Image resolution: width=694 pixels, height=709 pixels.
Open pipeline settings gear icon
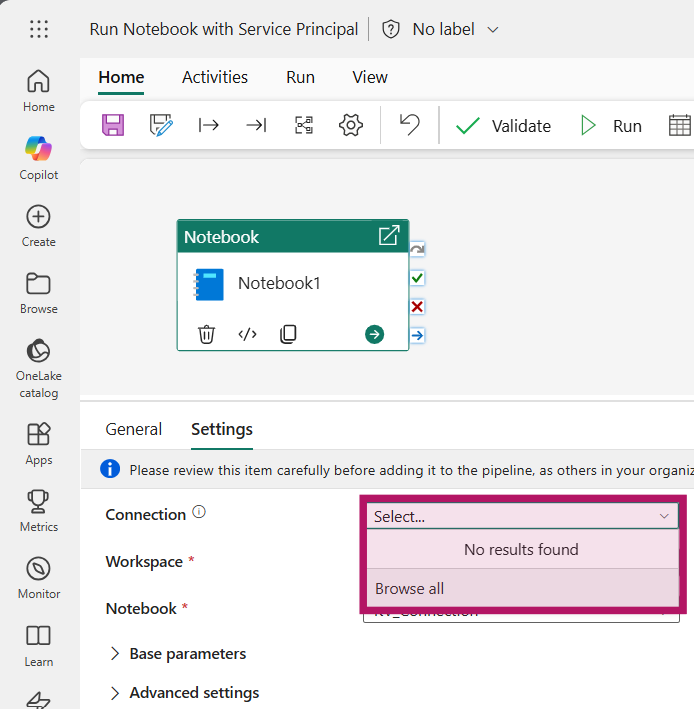[x=350, y=125]
